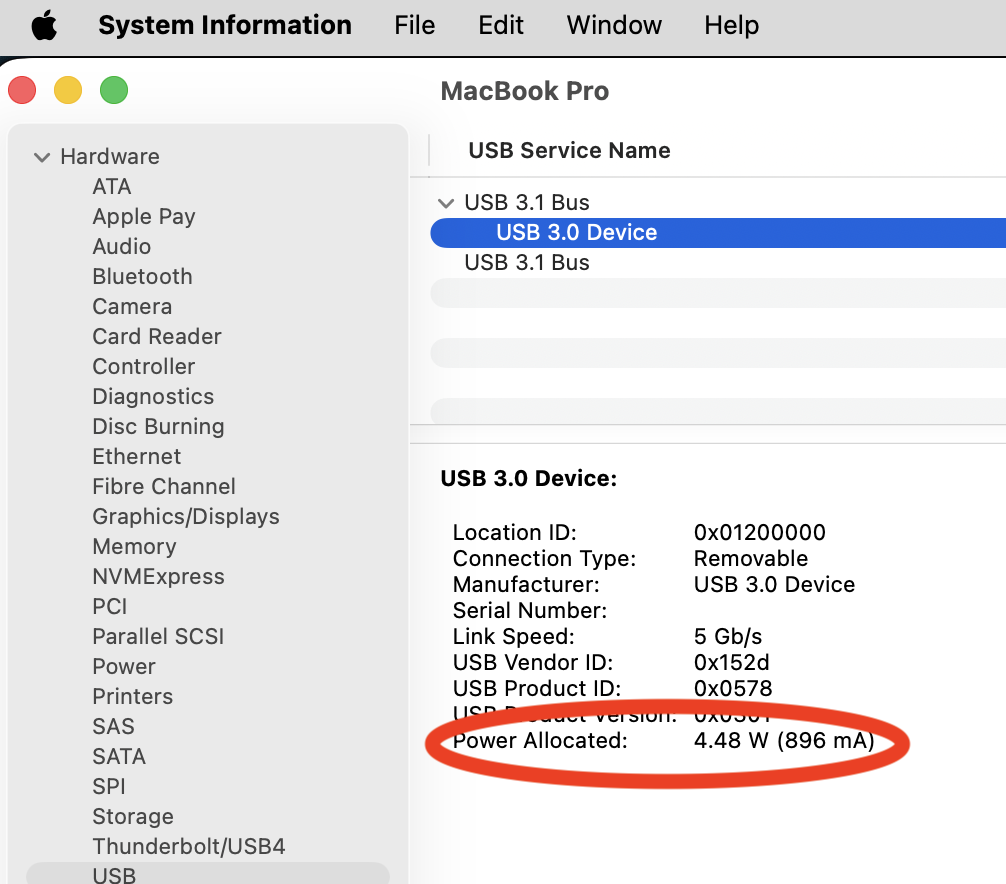Select Ethernet in the sidebar
The width and height of the screenshot is (1006, 884).
tap(137, 456)
